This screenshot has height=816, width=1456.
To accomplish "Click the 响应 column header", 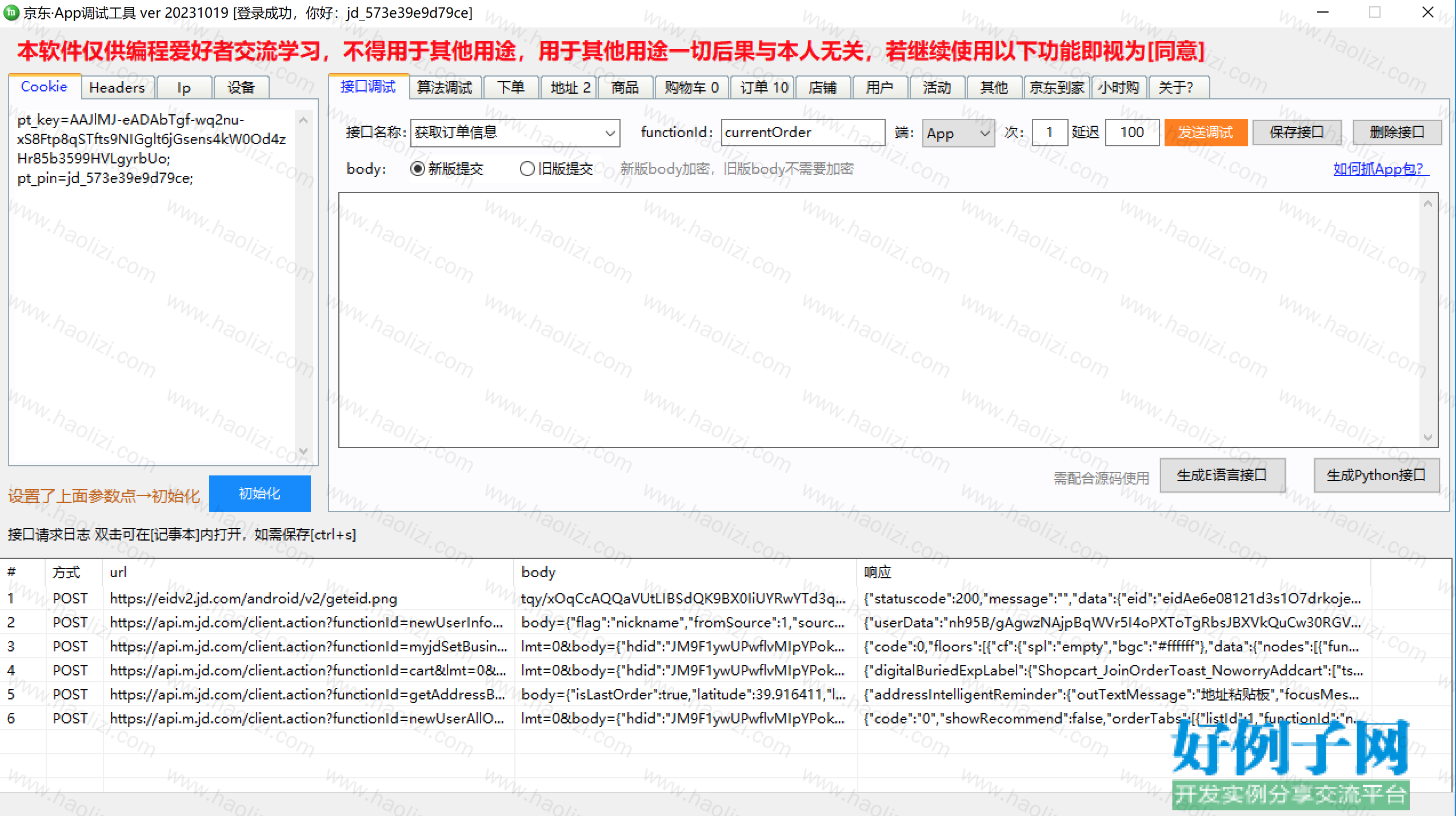I will 1114,573.
